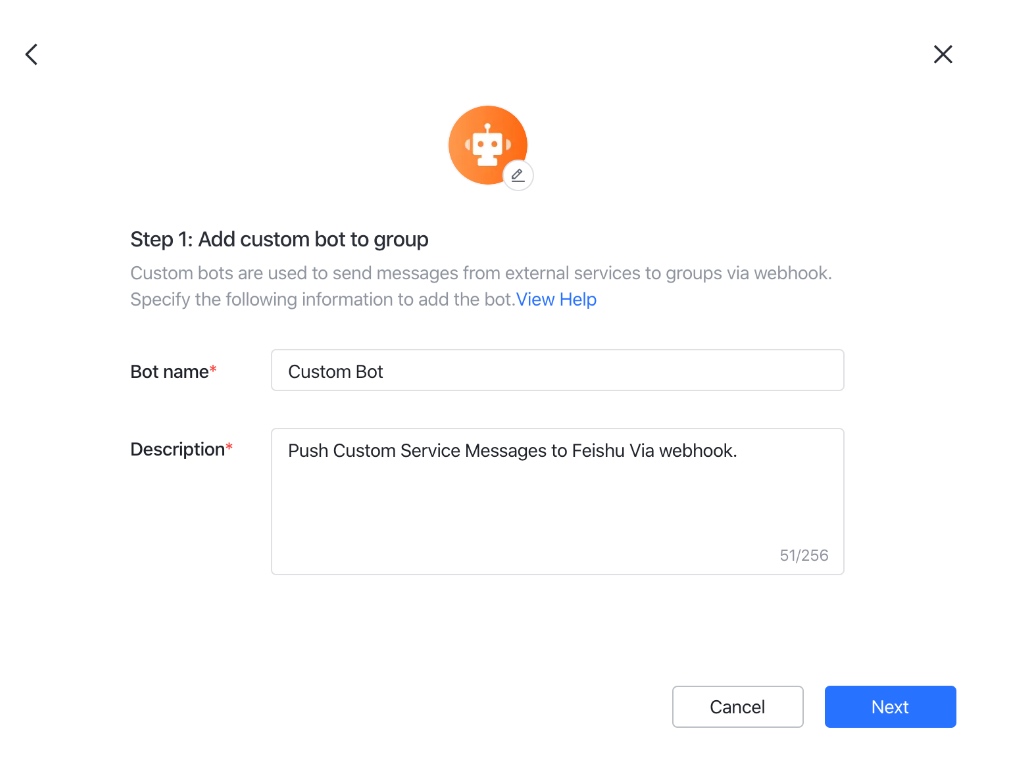This screenshot has width=1010, height=766.
Task: Focus the Bot name input field
Action: click(x=557, y=370)
